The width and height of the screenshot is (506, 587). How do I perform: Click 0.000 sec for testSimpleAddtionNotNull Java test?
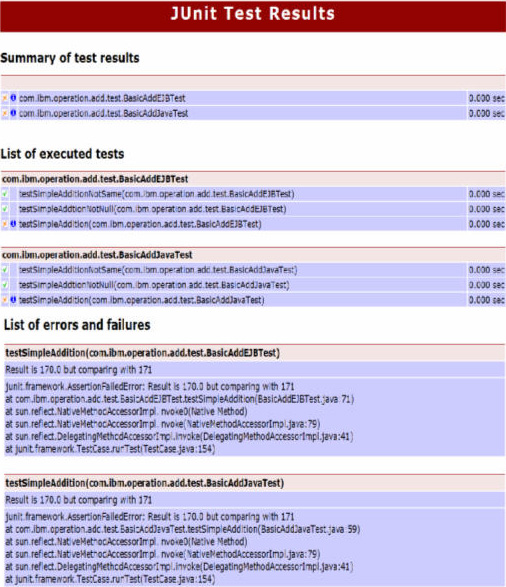[487, 285]
